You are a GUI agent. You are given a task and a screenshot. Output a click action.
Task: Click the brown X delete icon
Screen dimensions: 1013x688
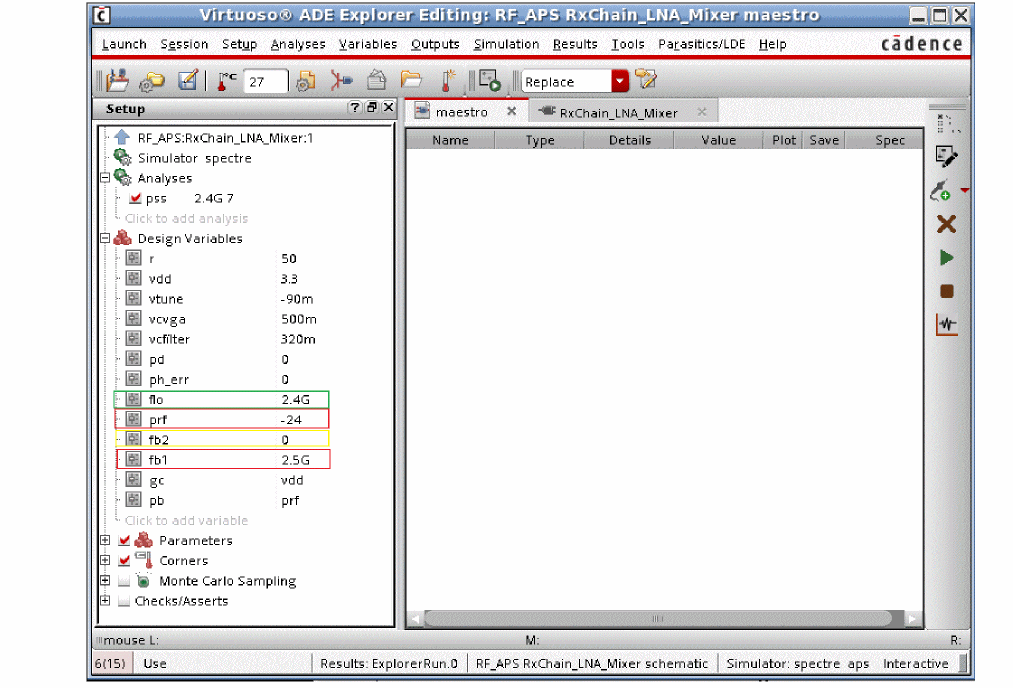pyautogui.click(x=946, y=224)
